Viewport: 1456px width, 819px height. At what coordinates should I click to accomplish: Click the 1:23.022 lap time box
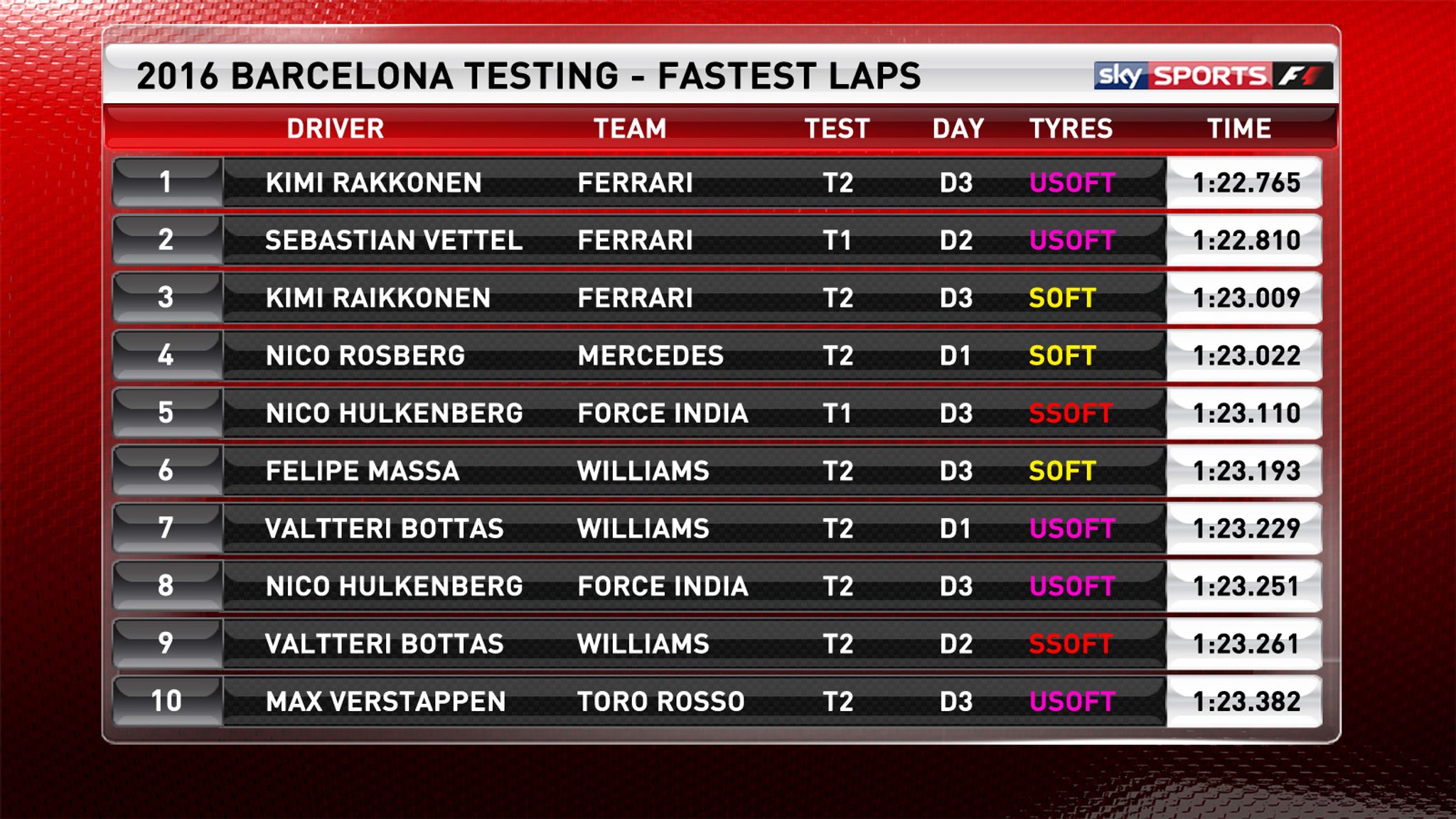(x=1245, y=355)
